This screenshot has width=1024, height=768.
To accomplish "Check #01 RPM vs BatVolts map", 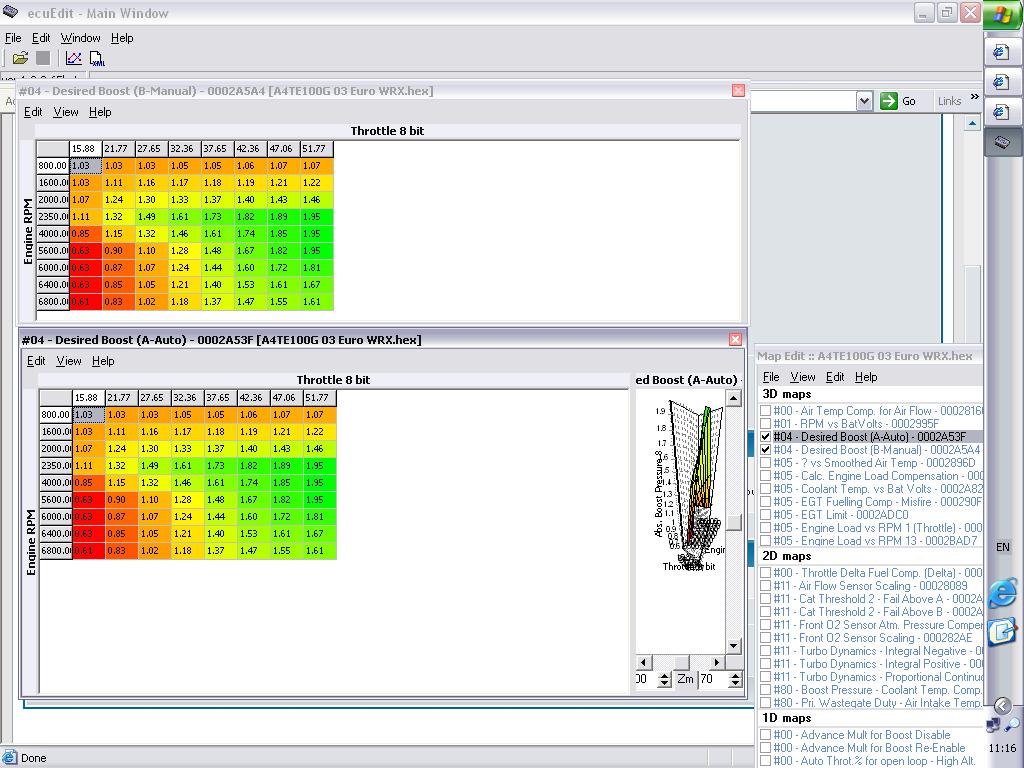I will 765,424.
